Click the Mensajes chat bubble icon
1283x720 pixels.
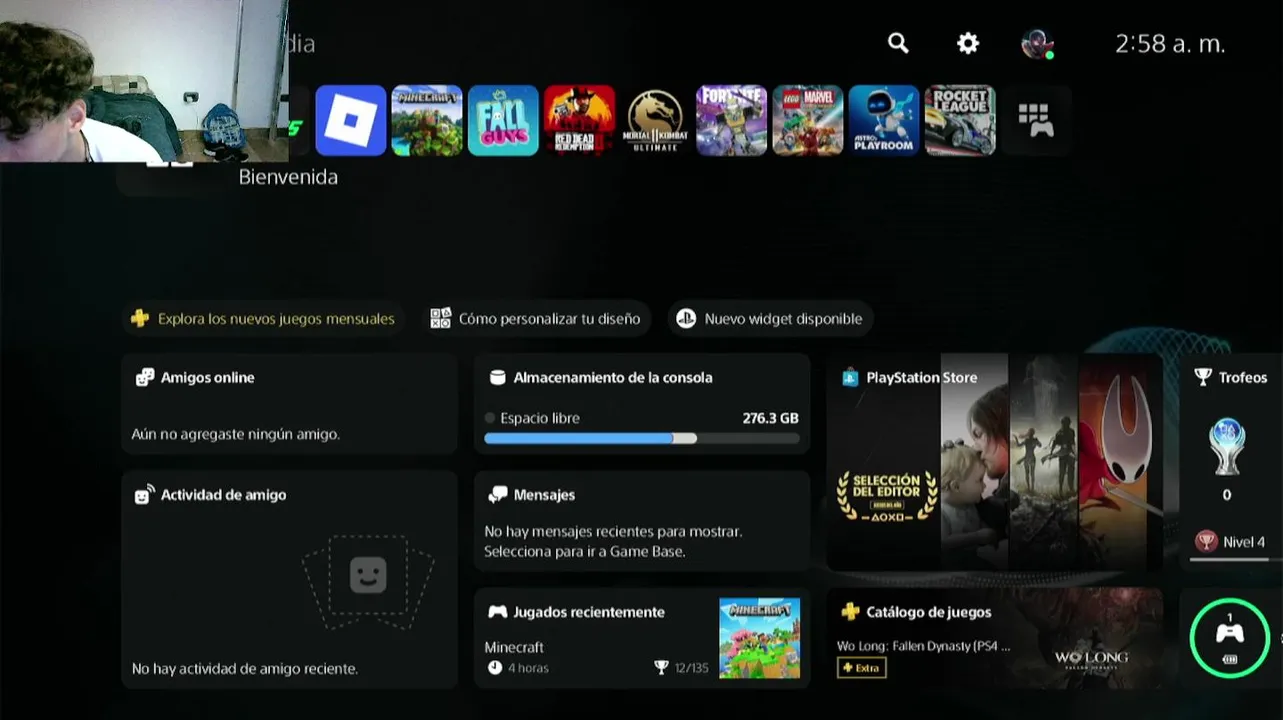[x=497, y=494]
